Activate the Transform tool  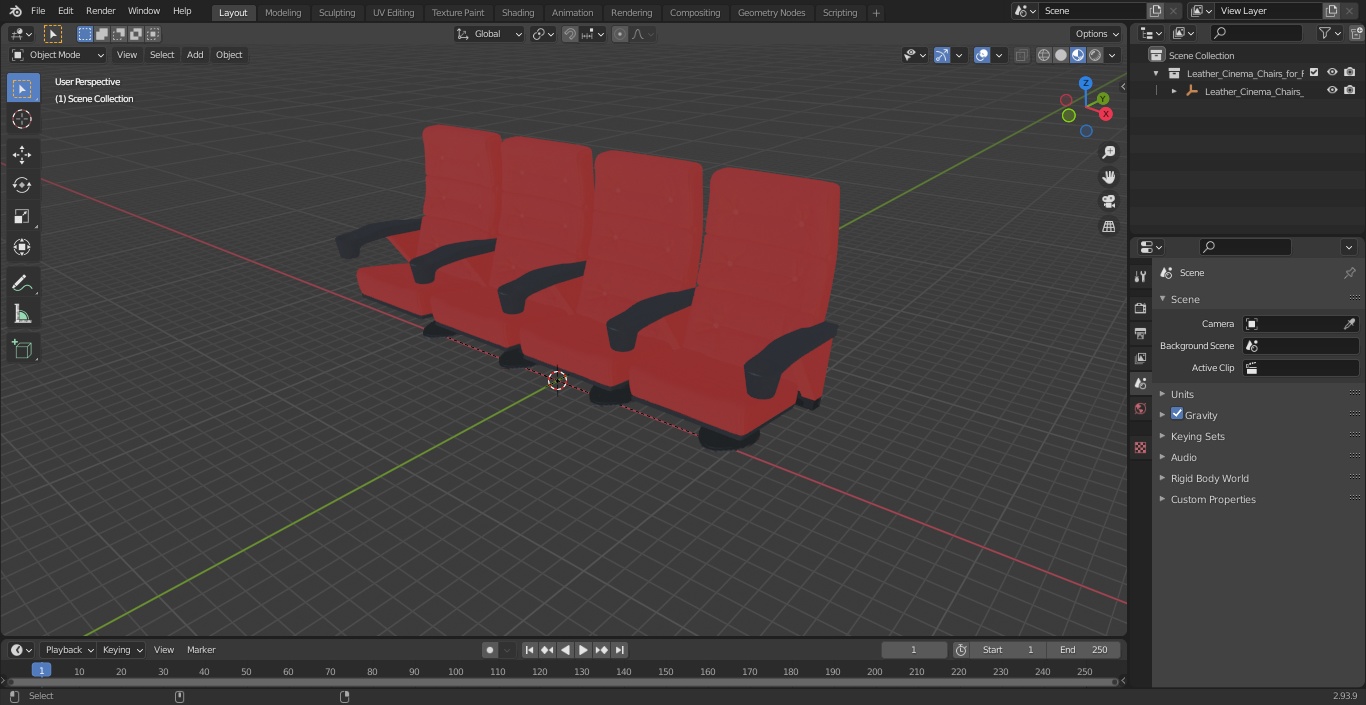(x=22, y=247)
